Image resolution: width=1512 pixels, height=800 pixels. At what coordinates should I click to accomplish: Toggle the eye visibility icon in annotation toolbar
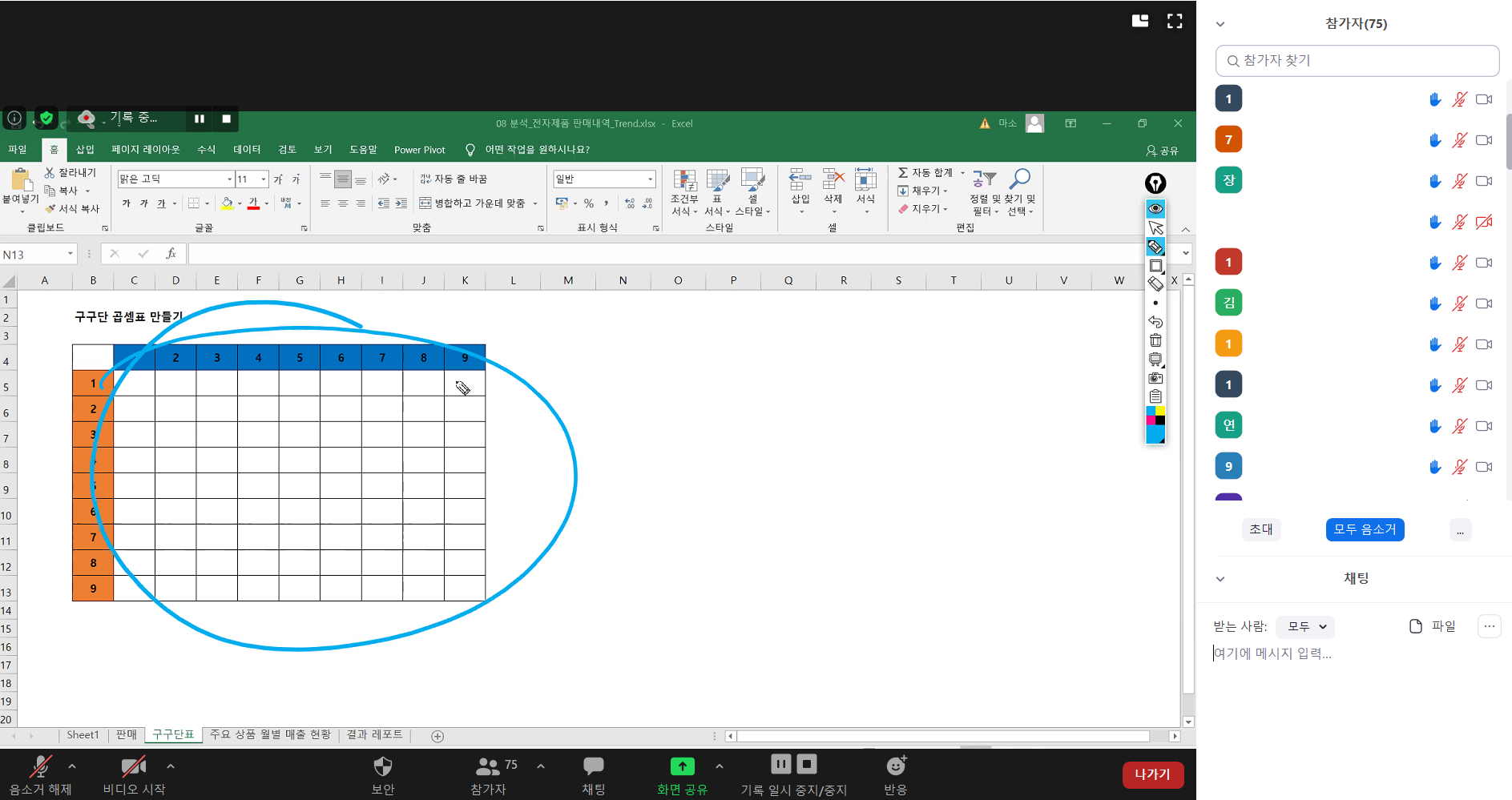coord(1155,209)
